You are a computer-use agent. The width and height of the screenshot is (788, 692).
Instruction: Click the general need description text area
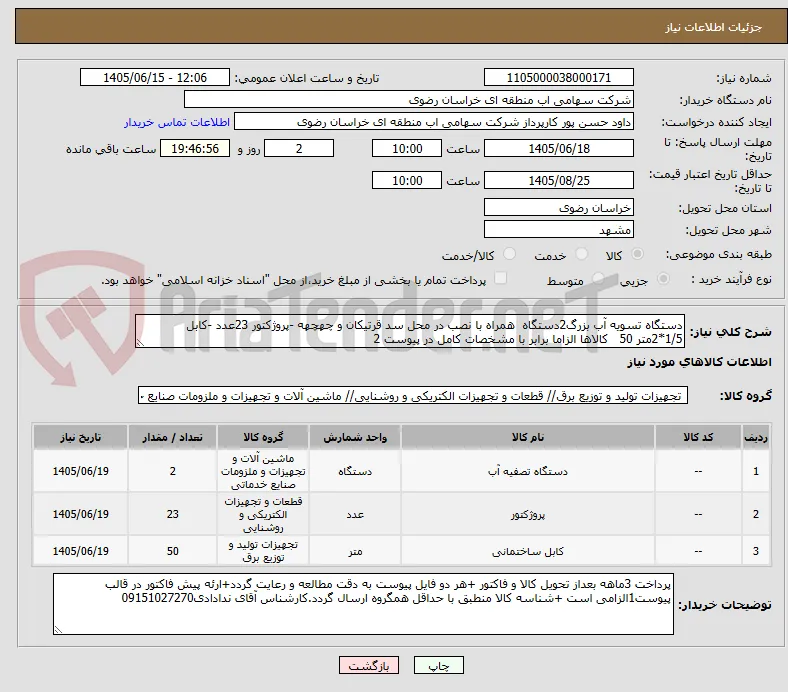[x=410, y=332]
